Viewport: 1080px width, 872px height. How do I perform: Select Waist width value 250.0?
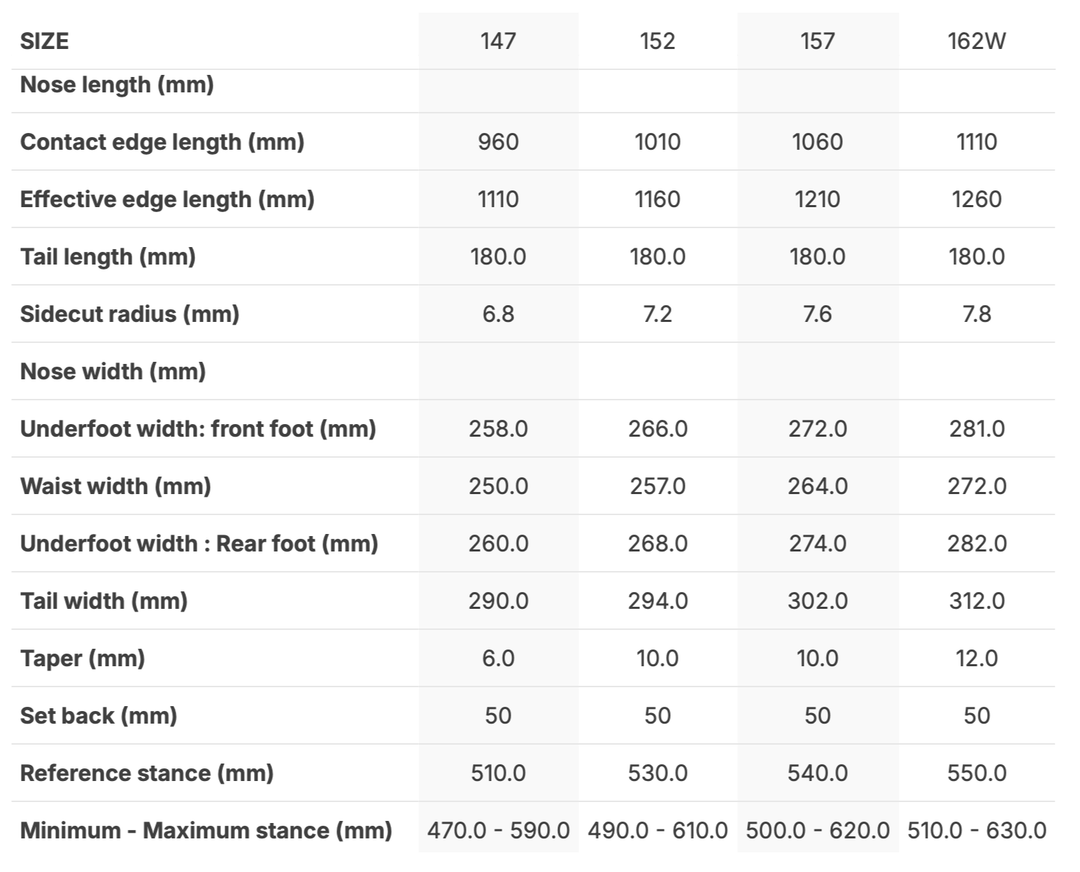pos(498,487)
